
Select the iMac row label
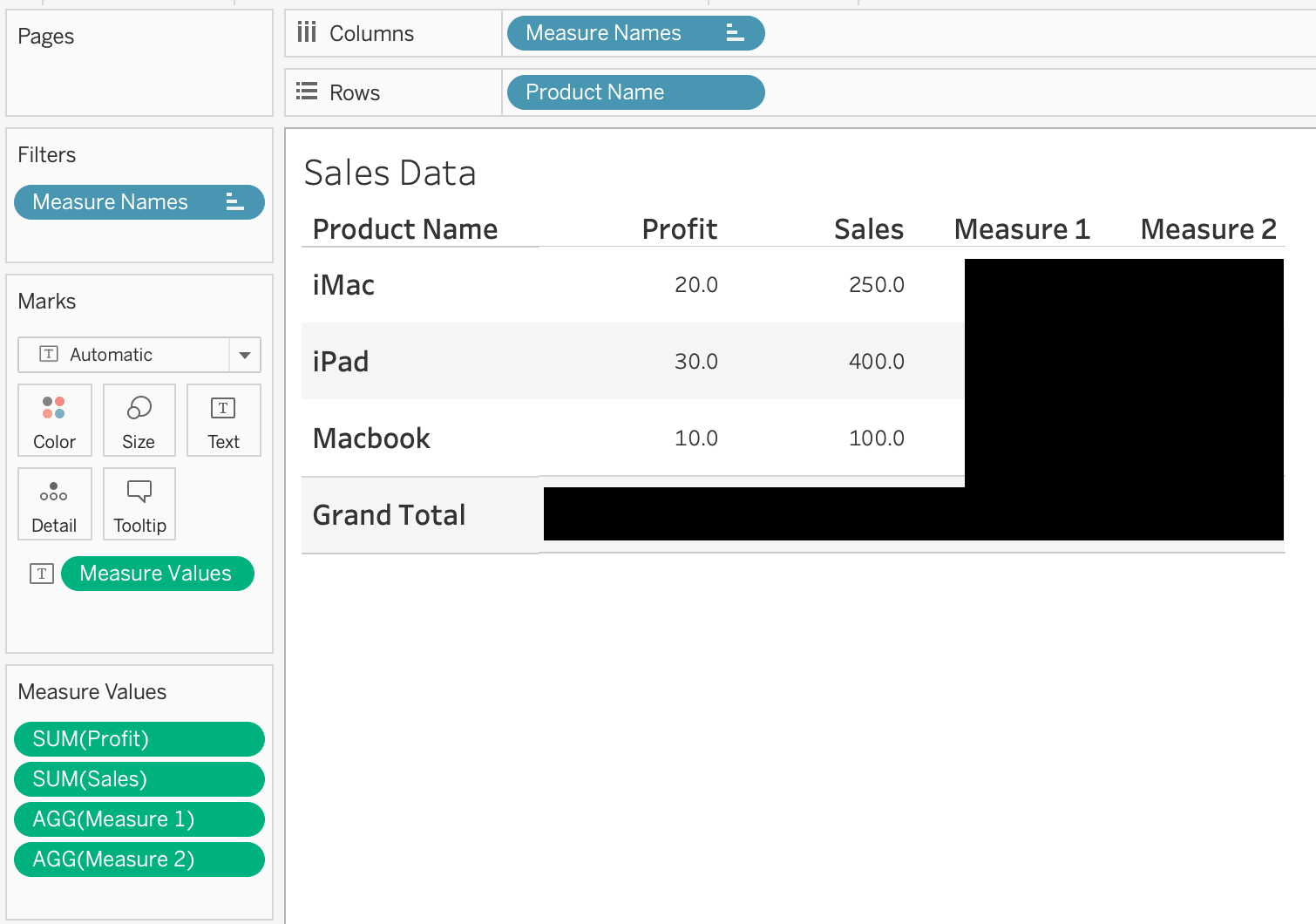tap(343, 285)
